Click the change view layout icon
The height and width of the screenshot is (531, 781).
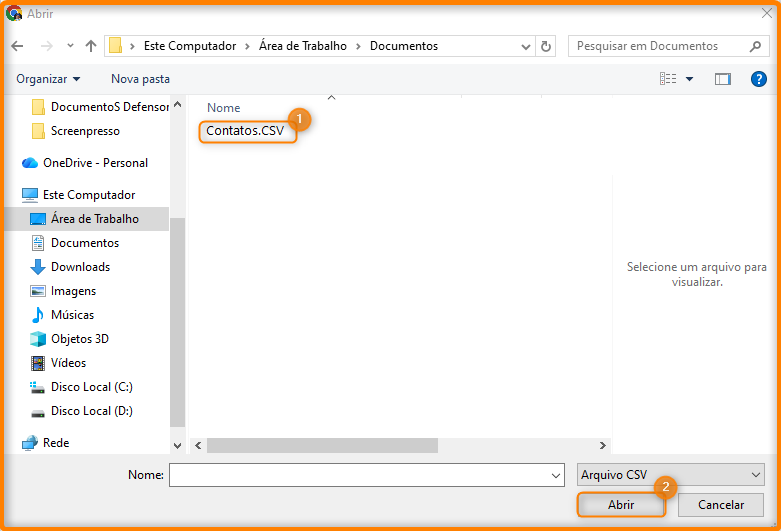668,79
